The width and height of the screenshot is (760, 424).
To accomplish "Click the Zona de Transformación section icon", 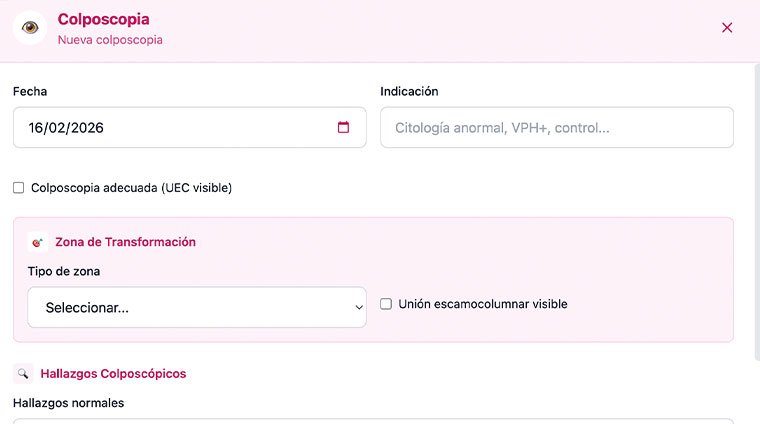I will pyautogui.click(x=38, y=242).
